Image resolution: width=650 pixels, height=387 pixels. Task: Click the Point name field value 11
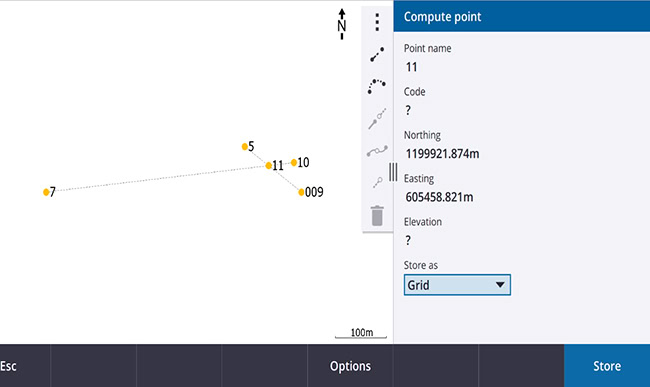[x=411, y=67]
